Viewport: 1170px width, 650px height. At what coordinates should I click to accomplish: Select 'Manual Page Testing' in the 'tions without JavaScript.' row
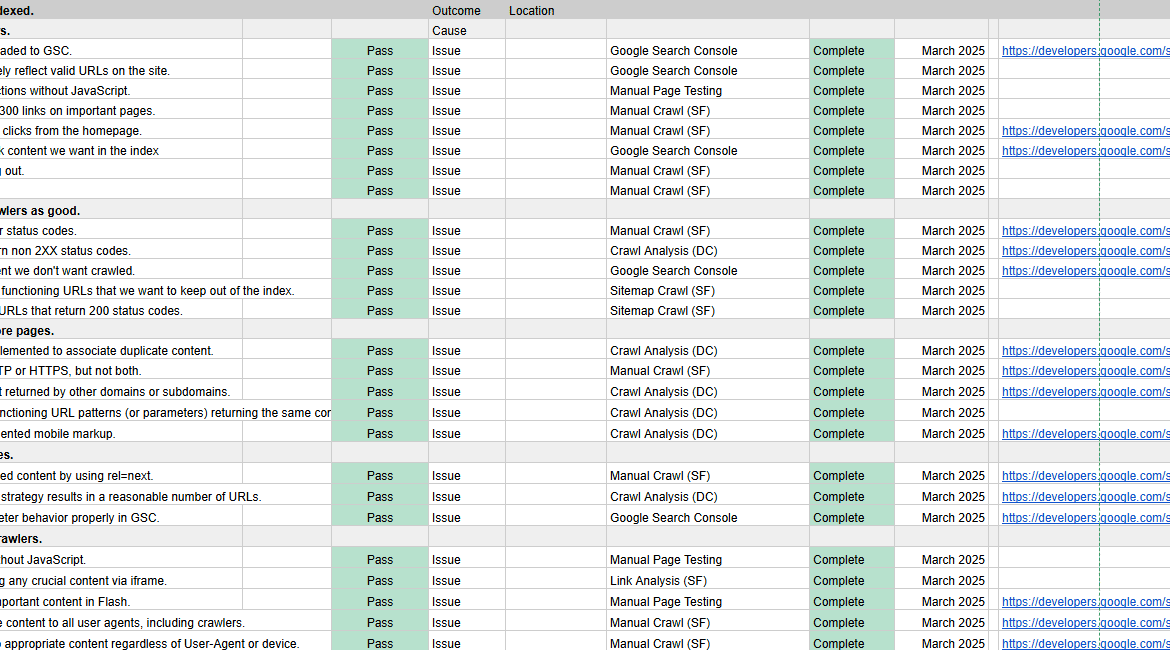pos(707,90)
